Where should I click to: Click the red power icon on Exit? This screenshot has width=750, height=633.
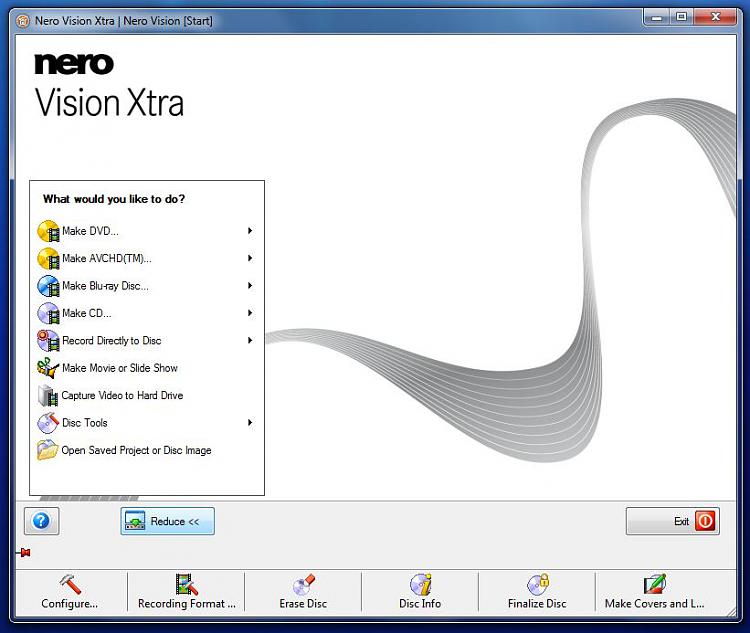(706, 521)
